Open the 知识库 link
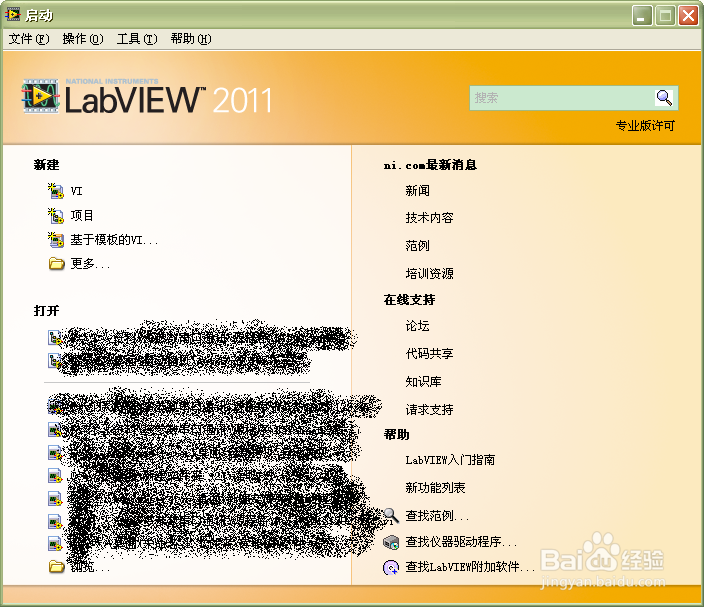Viewport: 704px width, 607px height. (x=423, y=381)
